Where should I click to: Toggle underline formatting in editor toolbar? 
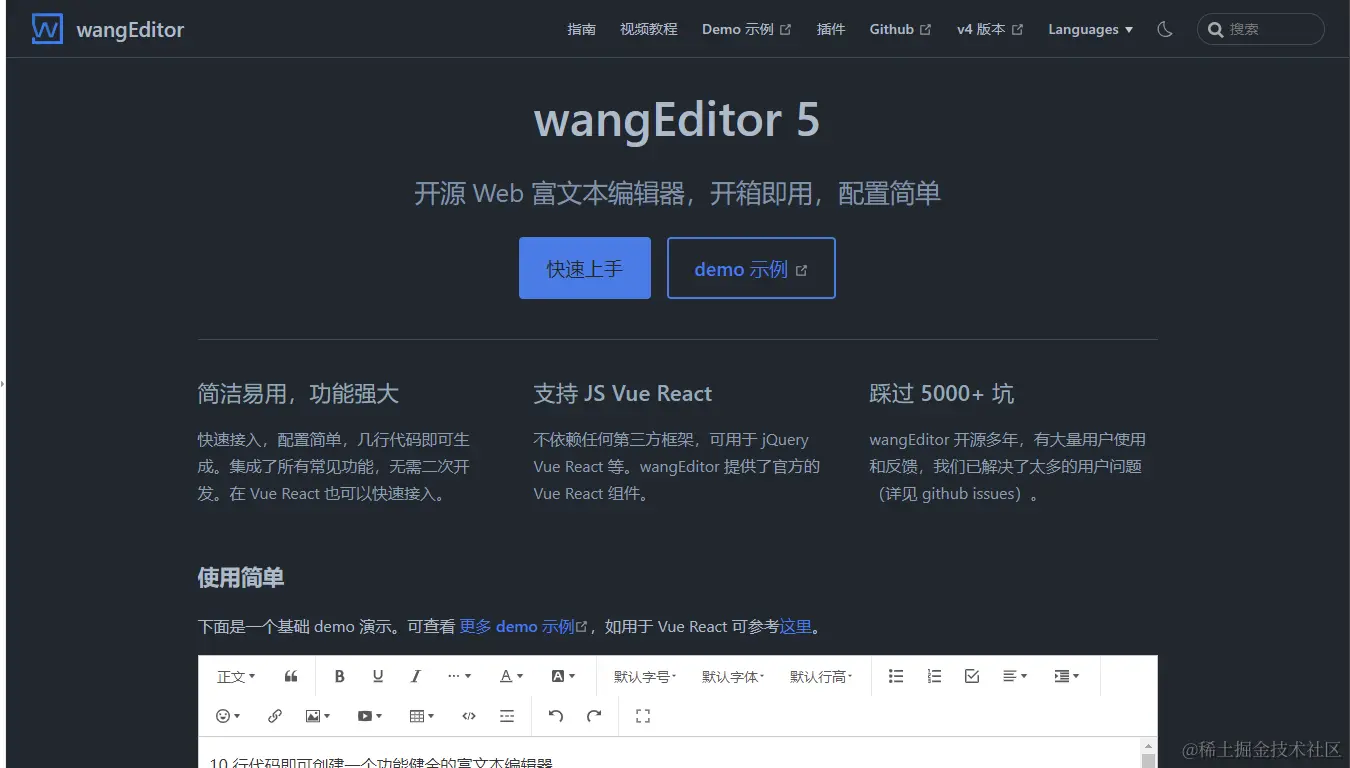(378, 676)
